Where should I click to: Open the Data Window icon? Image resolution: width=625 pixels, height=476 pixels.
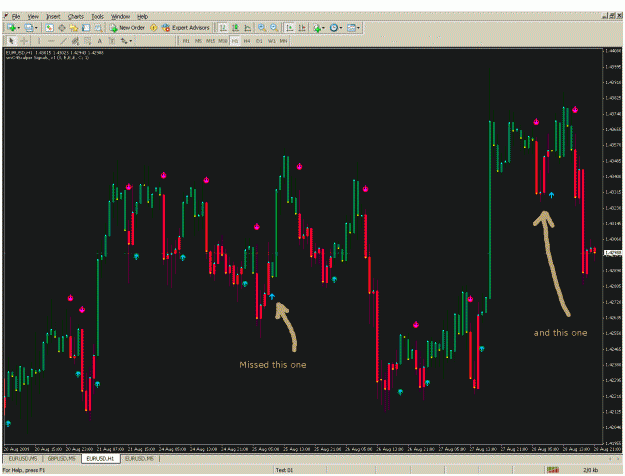[62, 28]
